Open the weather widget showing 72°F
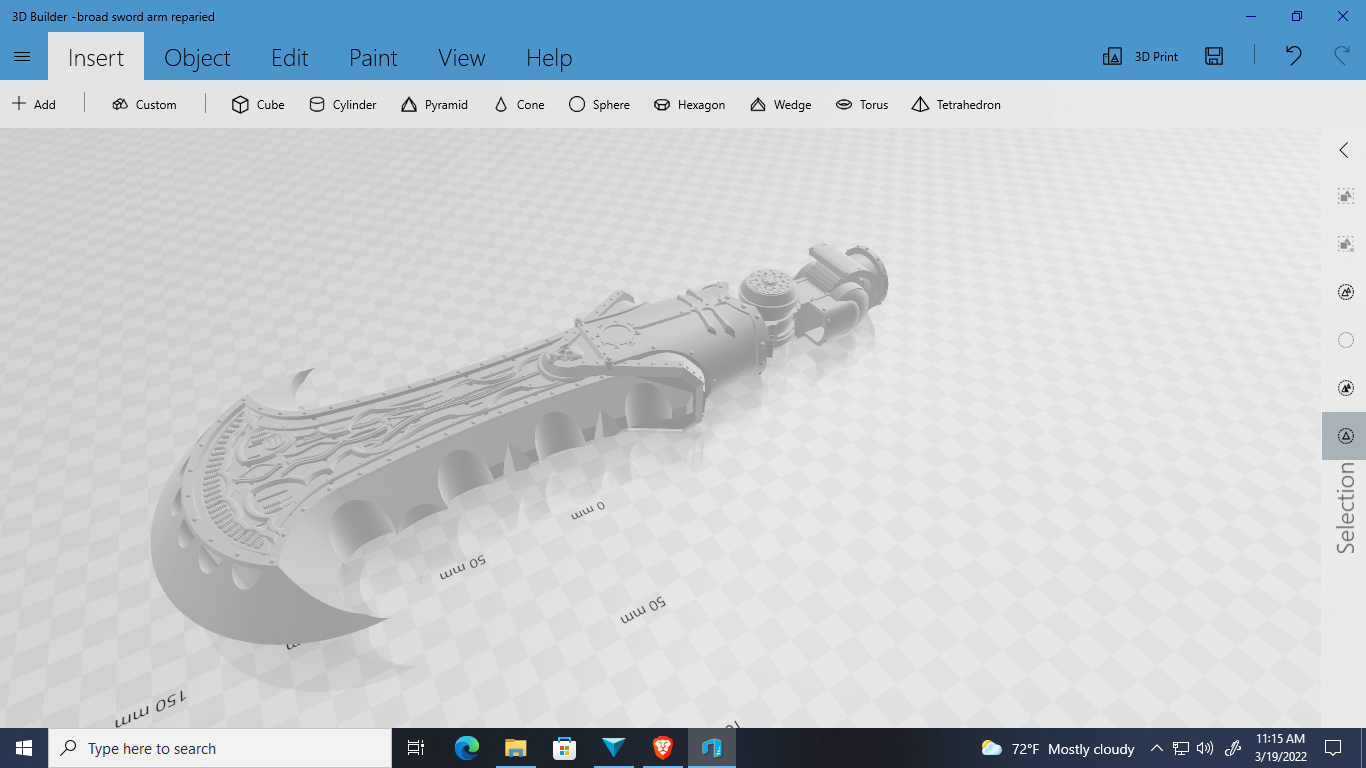 point(1058,748)
